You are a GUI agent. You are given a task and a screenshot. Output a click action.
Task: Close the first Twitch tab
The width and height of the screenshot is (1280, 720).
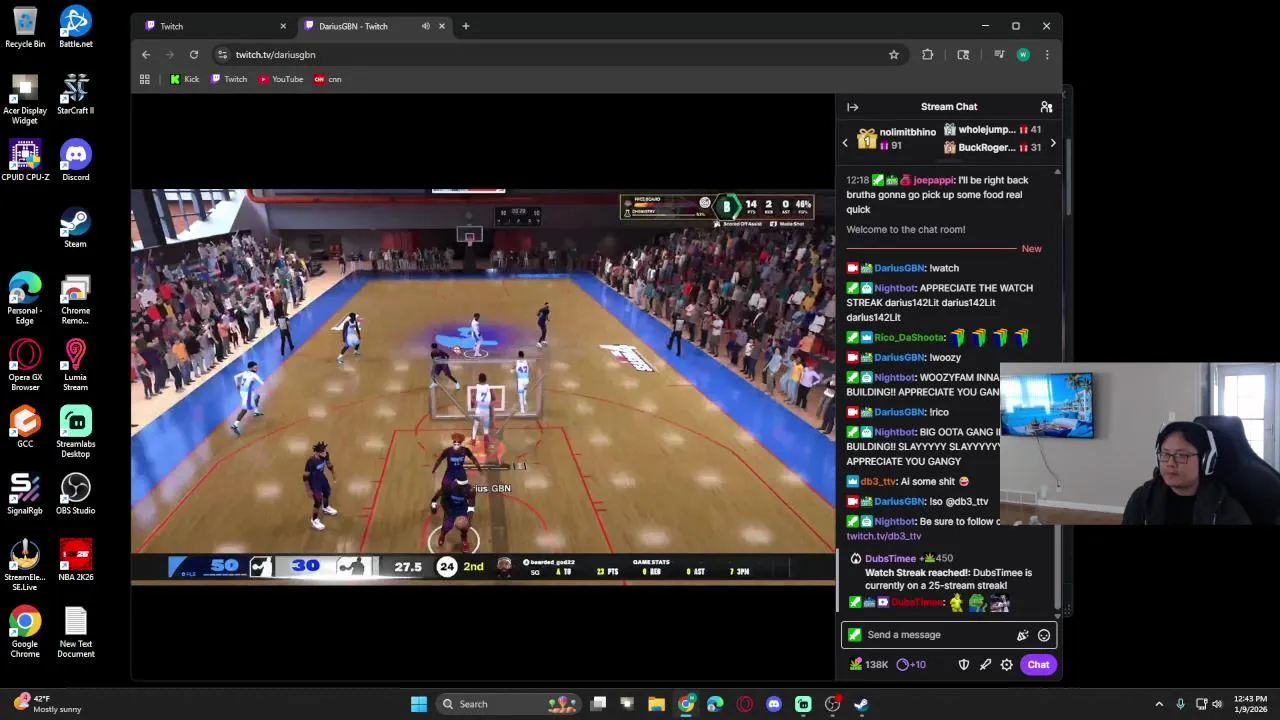[x=283, y=26]
